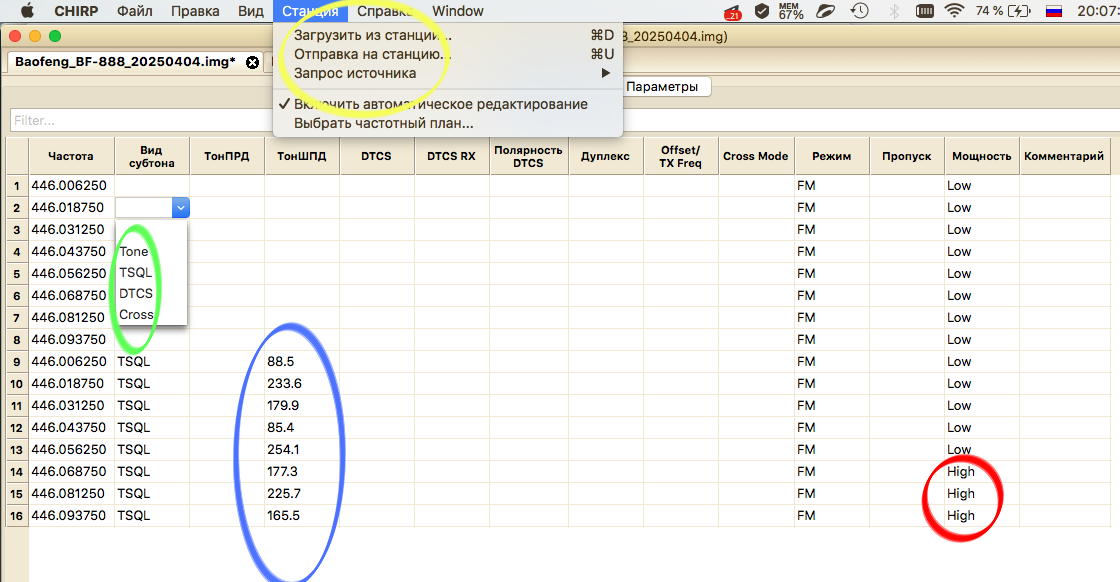1120x582 pixels.
Task: Click the TSQL cell in row 9
Action: [x=151, y=361]
